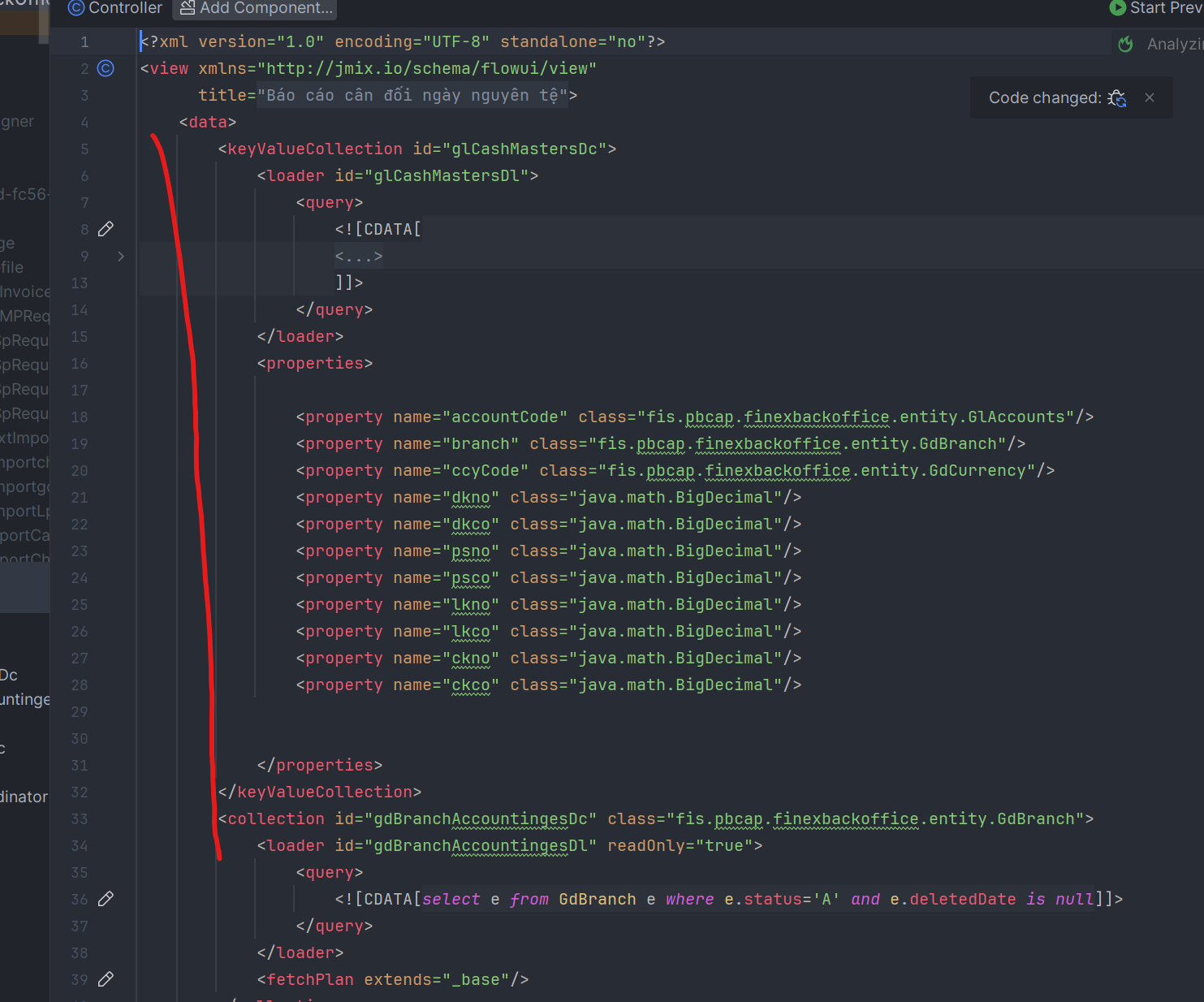Expand the folded region on line 9

121,256
